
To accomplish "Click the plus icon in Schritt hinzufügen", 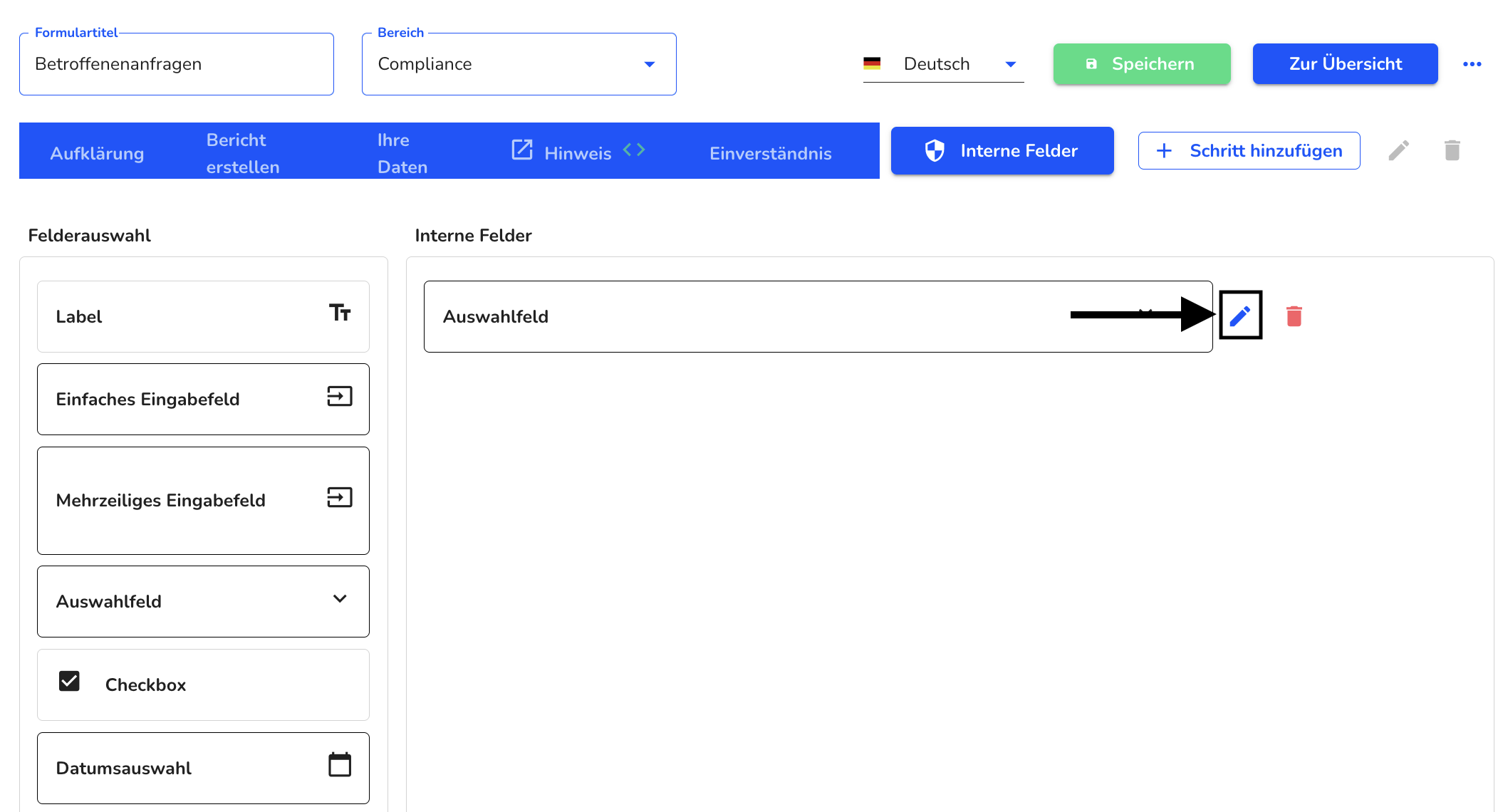I will tap(1164, 150).
